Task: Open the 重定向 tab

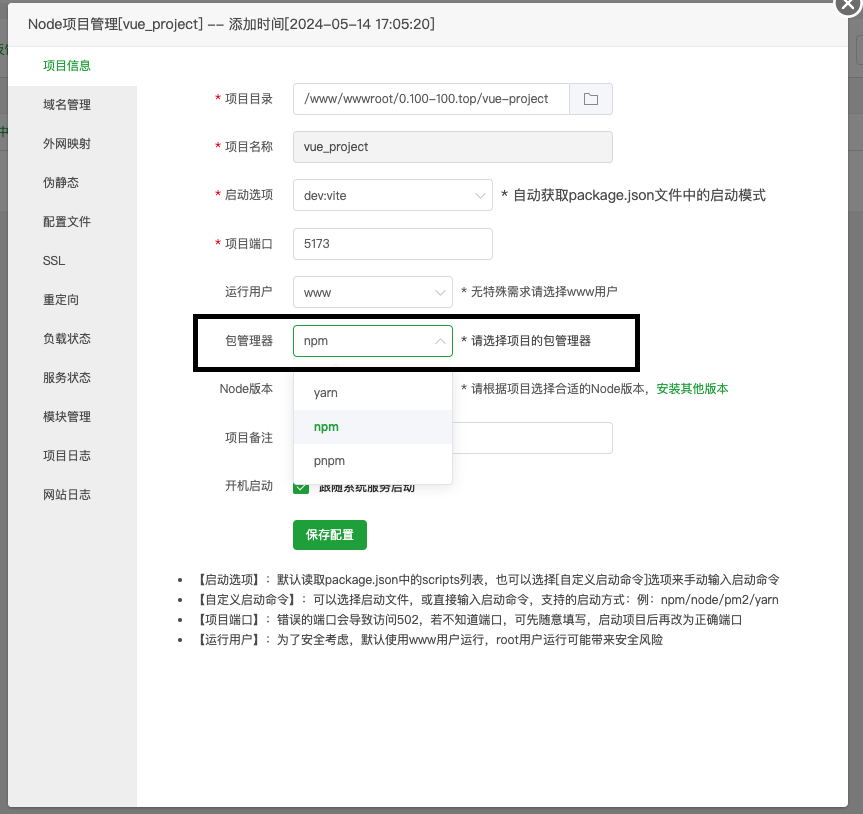Action: pos(72,300)
